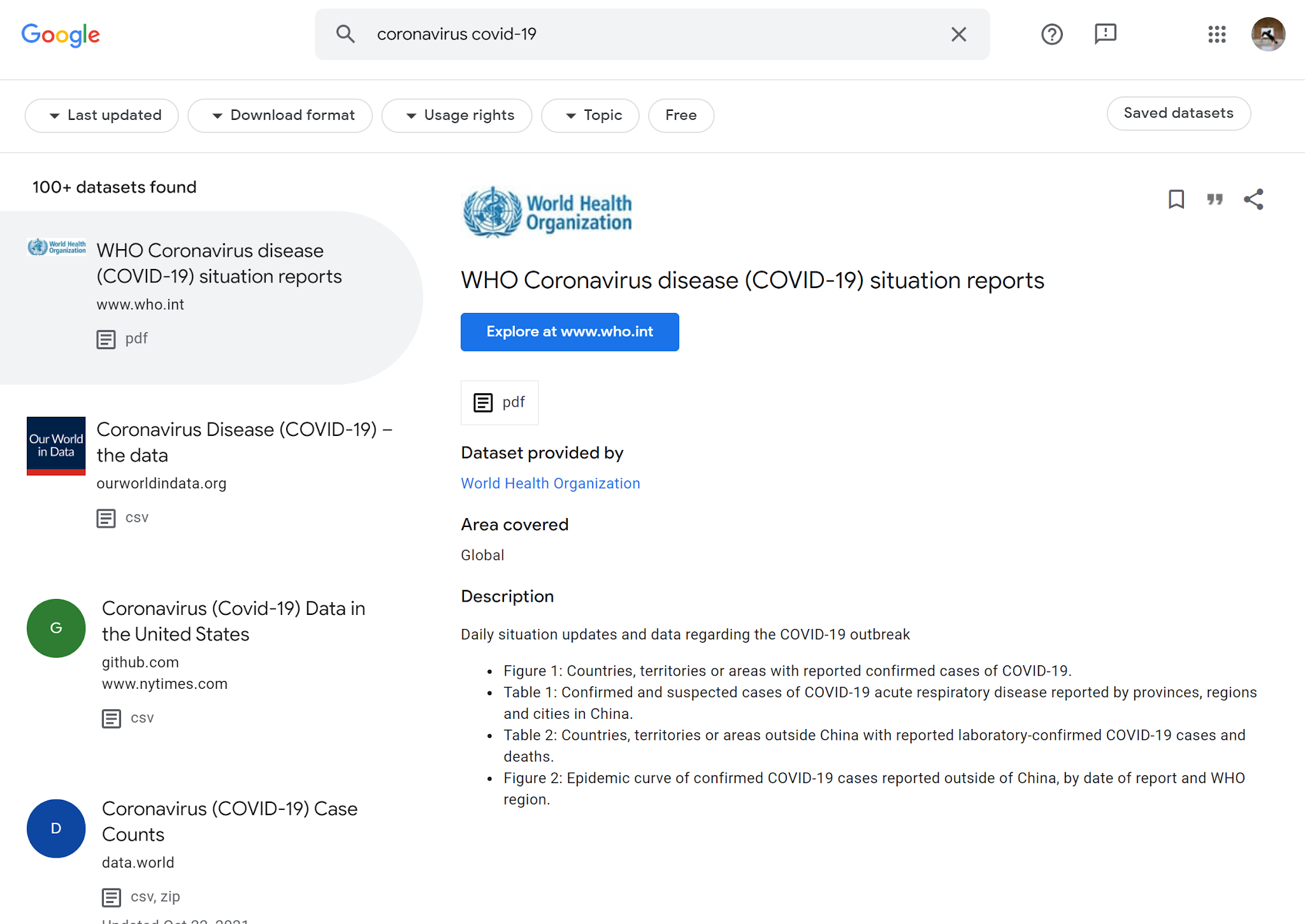Image resolution: width=1305 pixels, height=924 pixels.
Task: Click the Google logo
Action: 61,34
